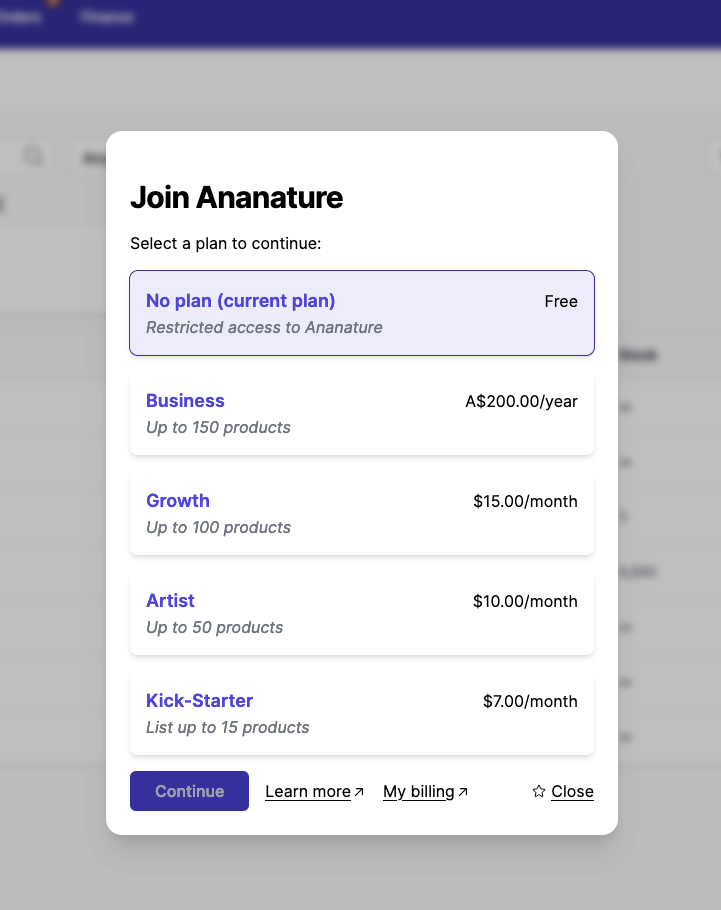721x910 pixels.
Task: Click the external link arrow after Learn more
Action: point(358,789)
